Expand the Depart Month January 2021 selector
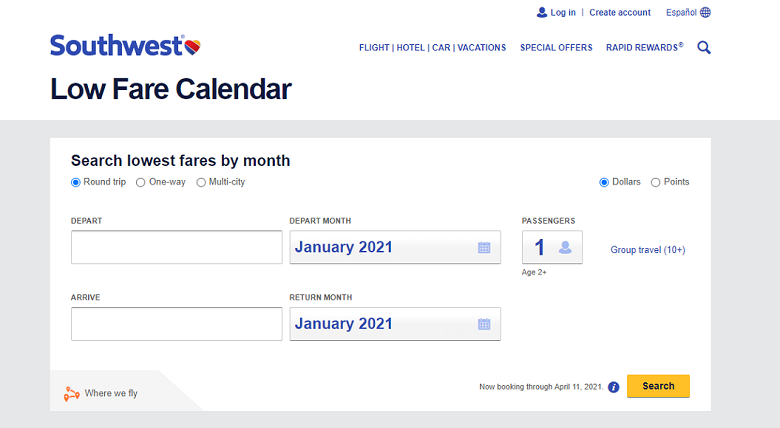The height and width of the screenshot is (428, 780). [395, 247]
